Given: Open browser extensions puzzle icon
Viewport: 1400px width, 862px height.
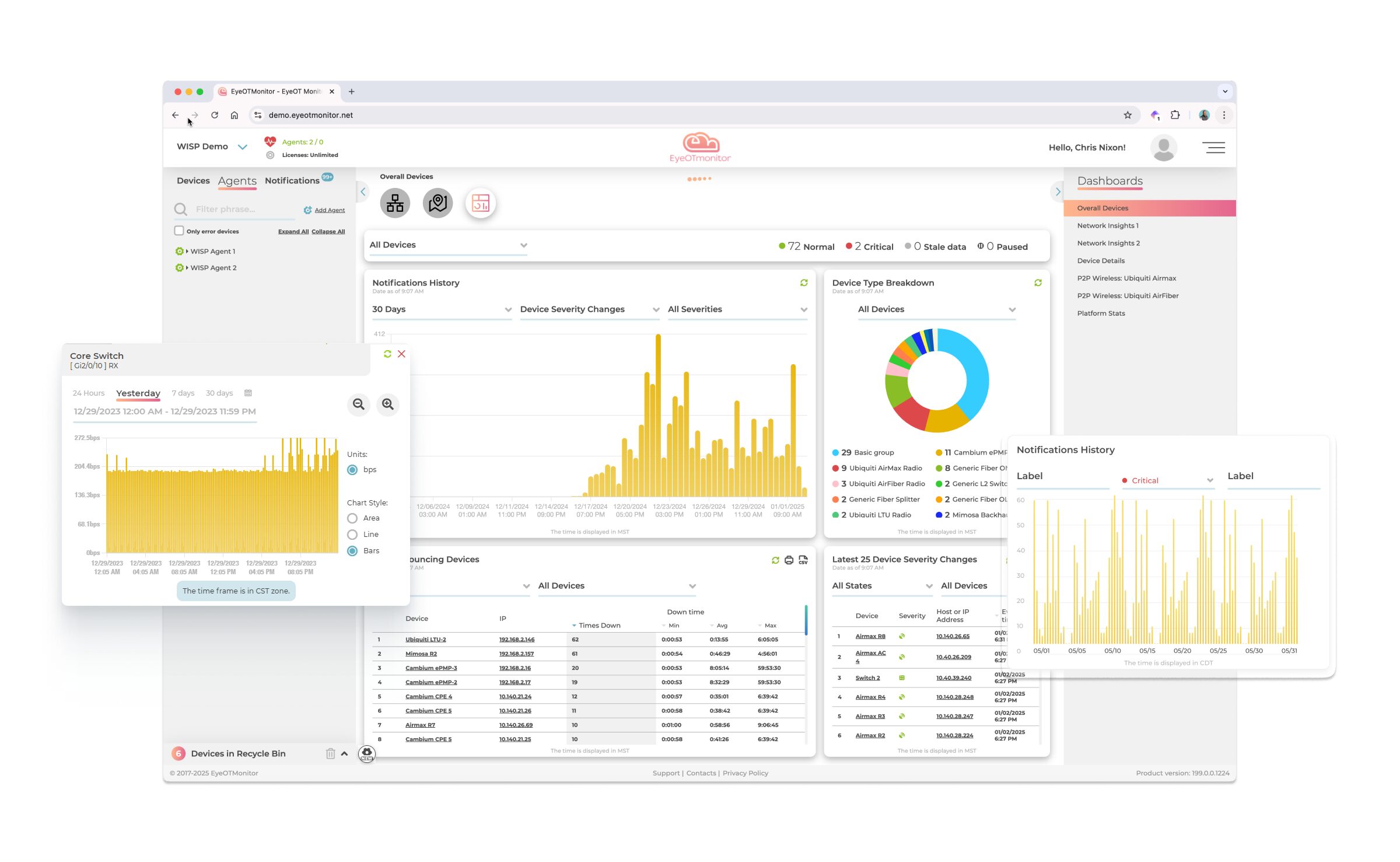Looking at the screenshot, I should [x=1175, y=115].
